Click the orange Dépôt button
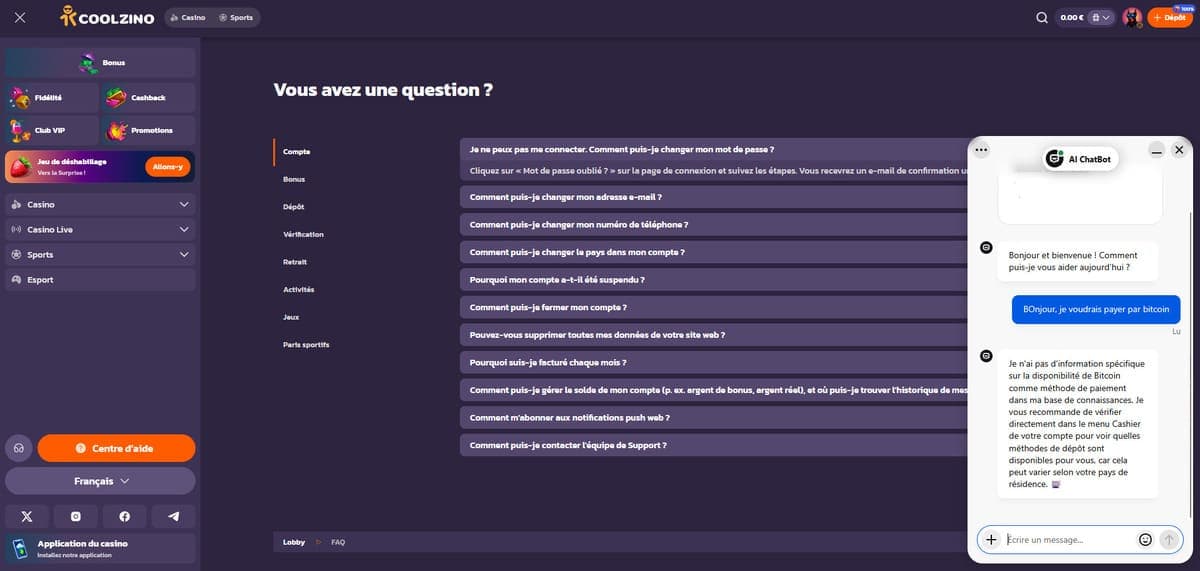The height and width of the screenshot is (571, 1200). 1170,17
